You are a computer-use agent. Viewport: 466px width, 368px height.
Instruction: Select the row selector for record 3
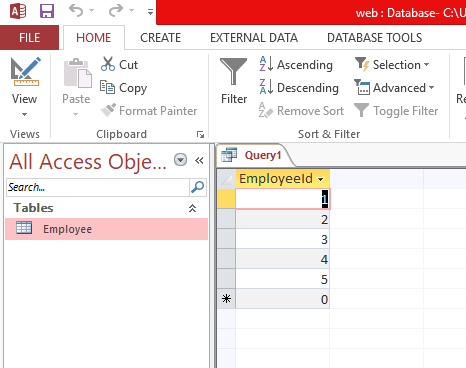click(226, 239)
